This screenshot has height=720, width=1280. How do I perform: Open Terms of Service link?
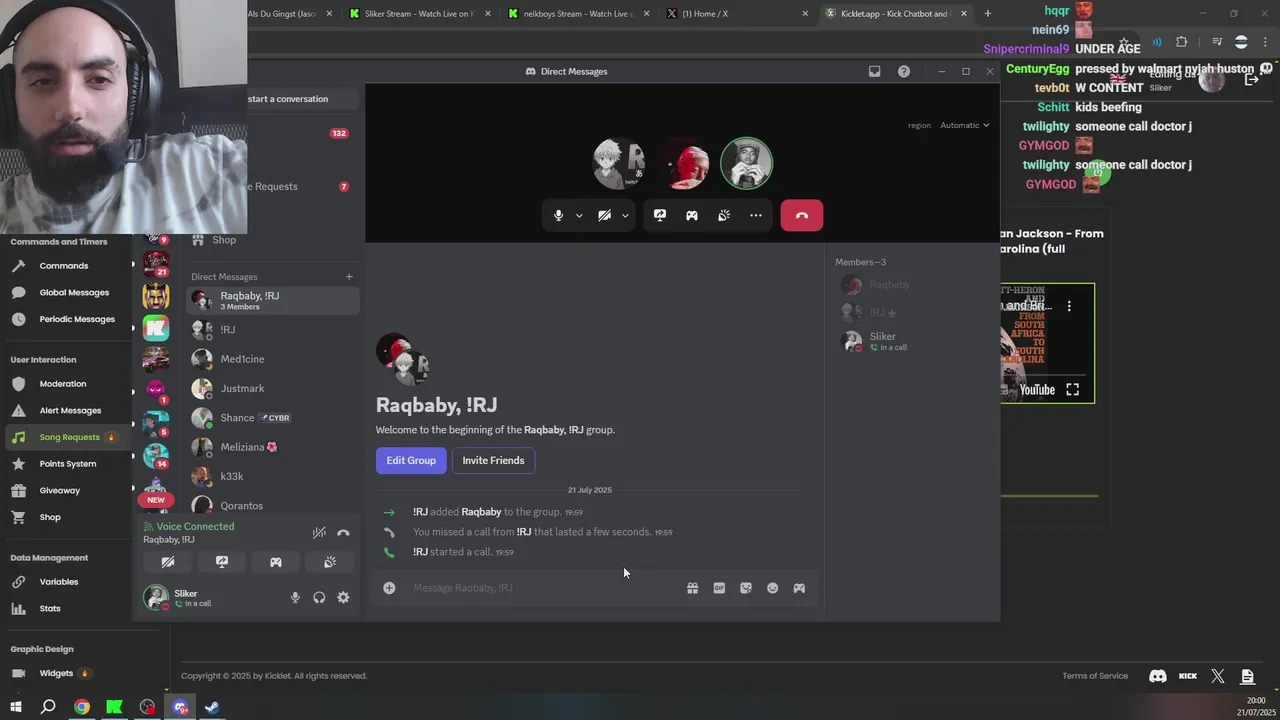pyautogui.click(x=1095, y=676)
